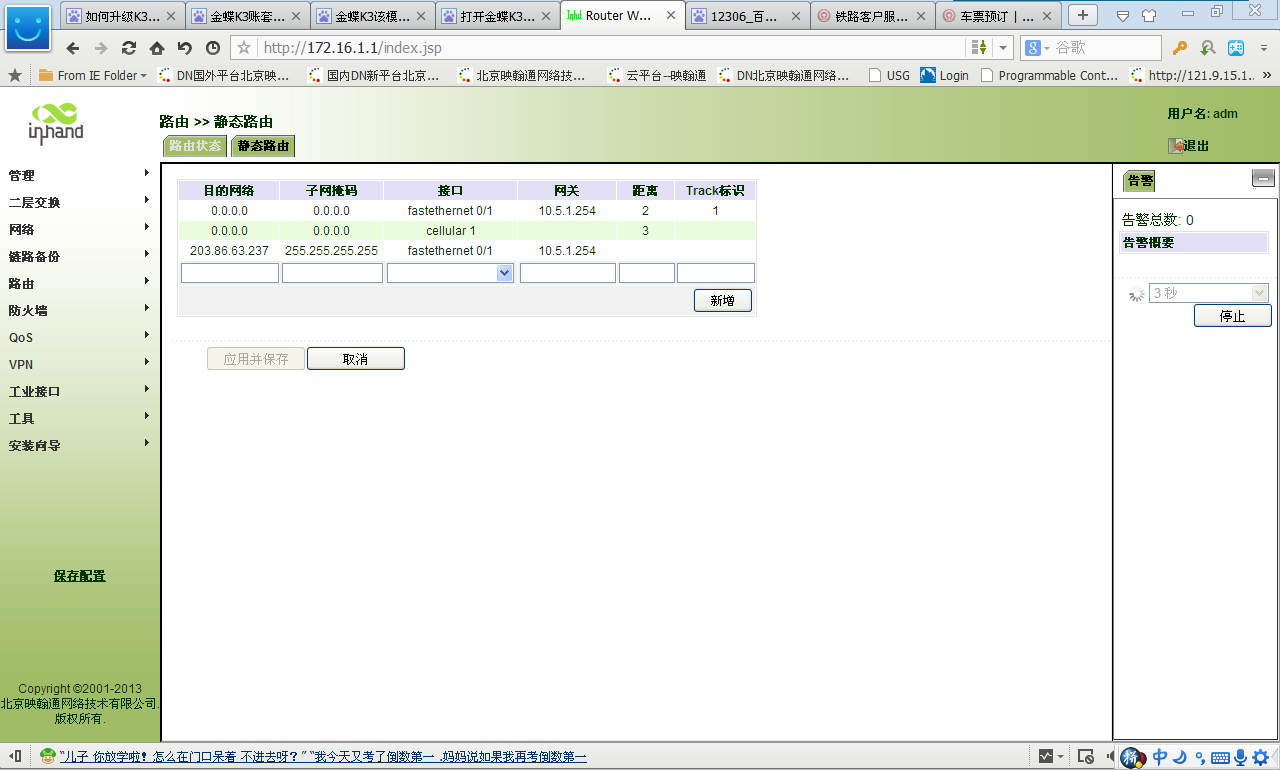Switch to the 12306 browser tab

pyautogui.click(x=747, y=16)
